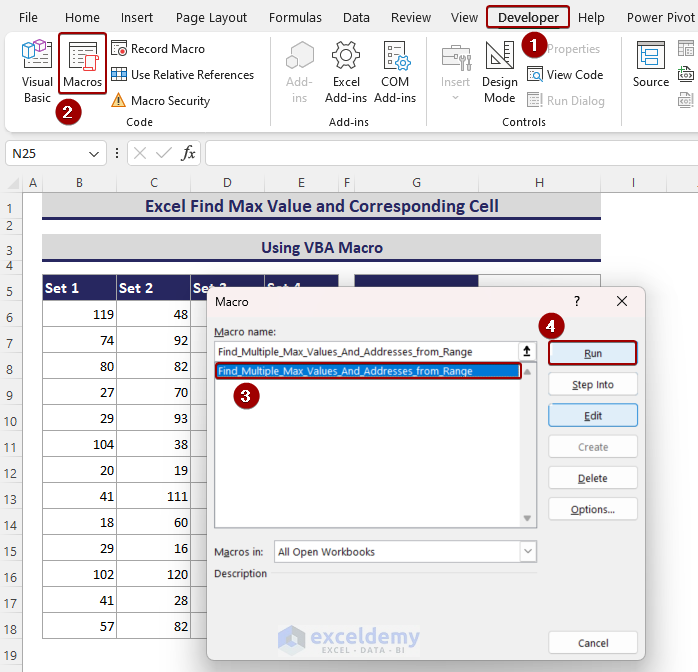Click the macro list scroll up arrow

(x=528, y=372)
